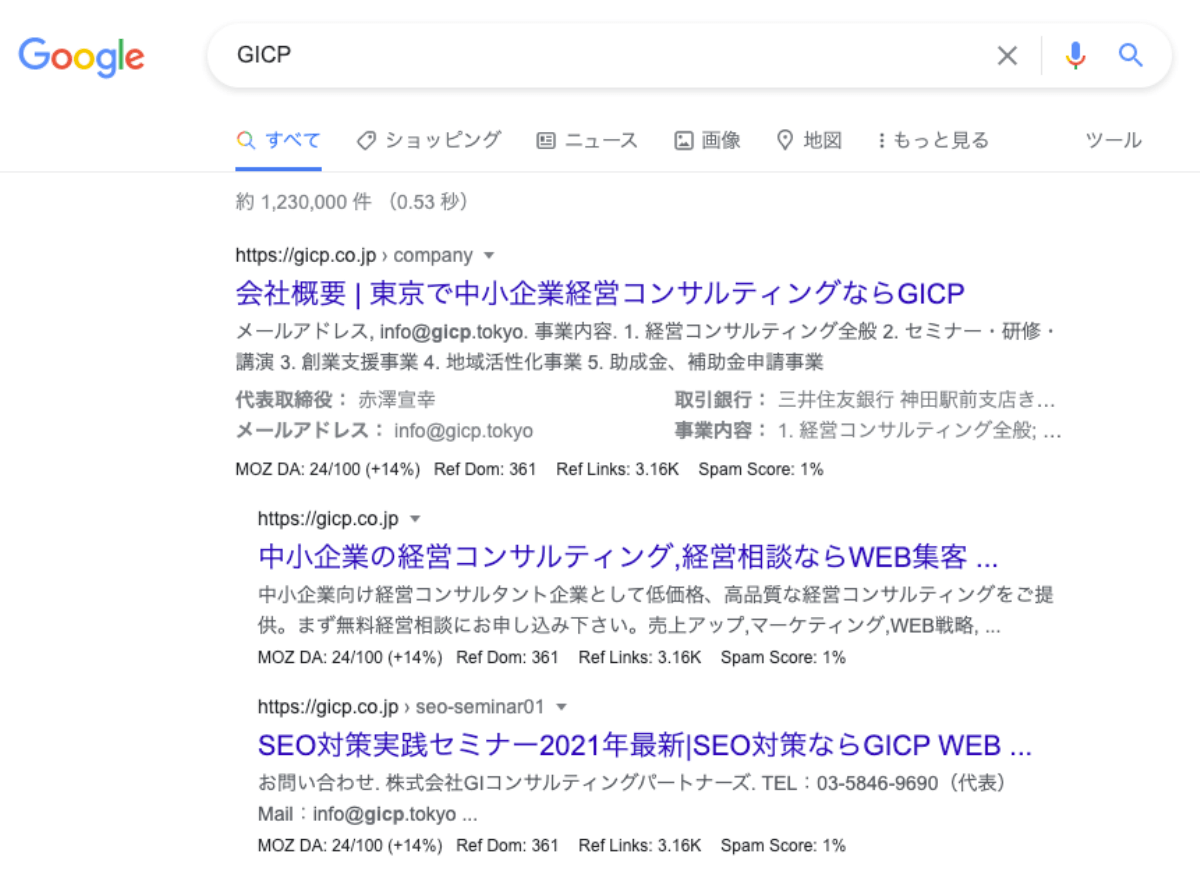Open the 中小企業の経営コンサルティング result link
The height and width of the screenshot is (885, 1200).
628,555
